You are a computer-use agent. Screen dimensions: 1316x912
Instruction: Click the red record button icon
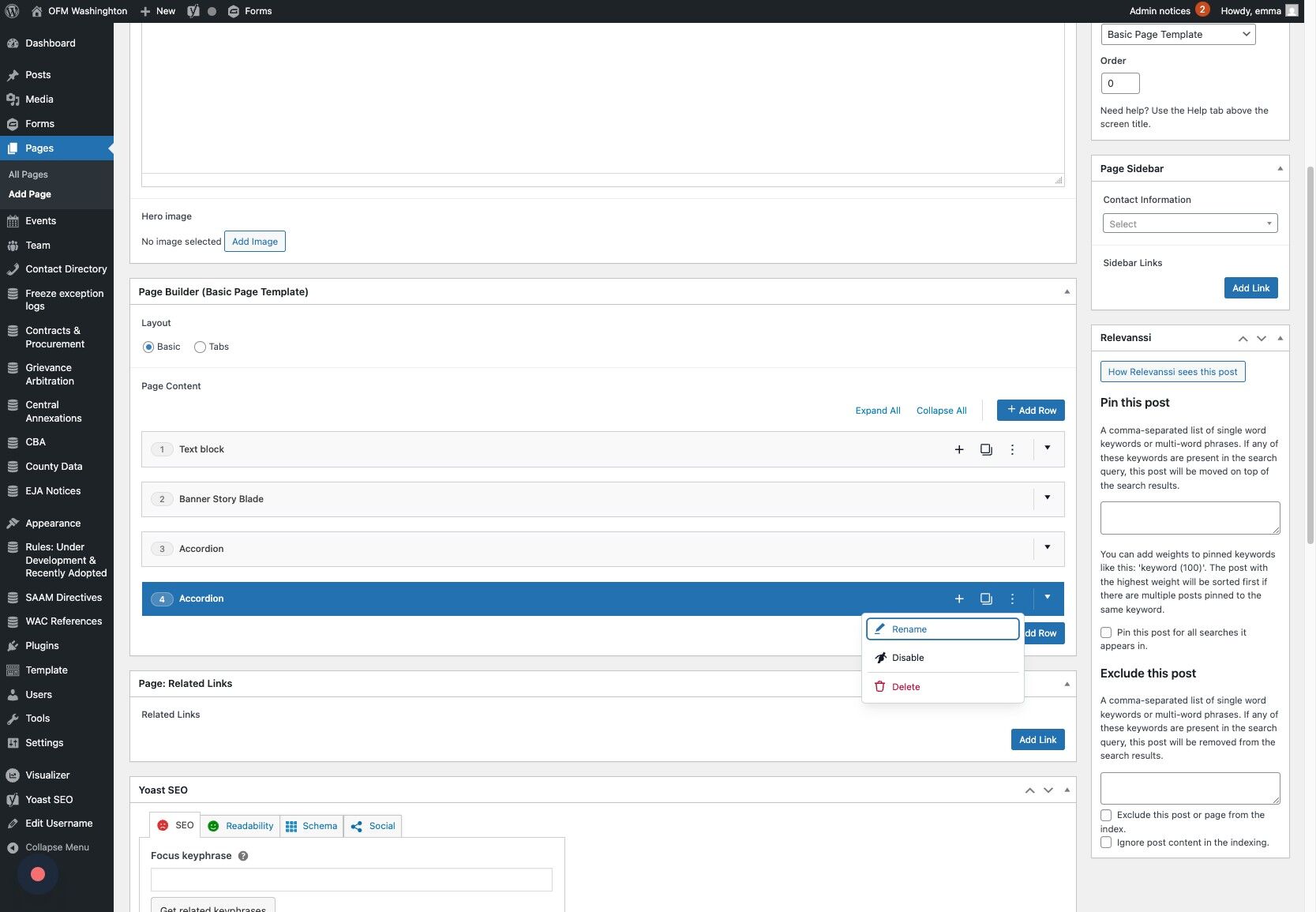tap(38, 874)
